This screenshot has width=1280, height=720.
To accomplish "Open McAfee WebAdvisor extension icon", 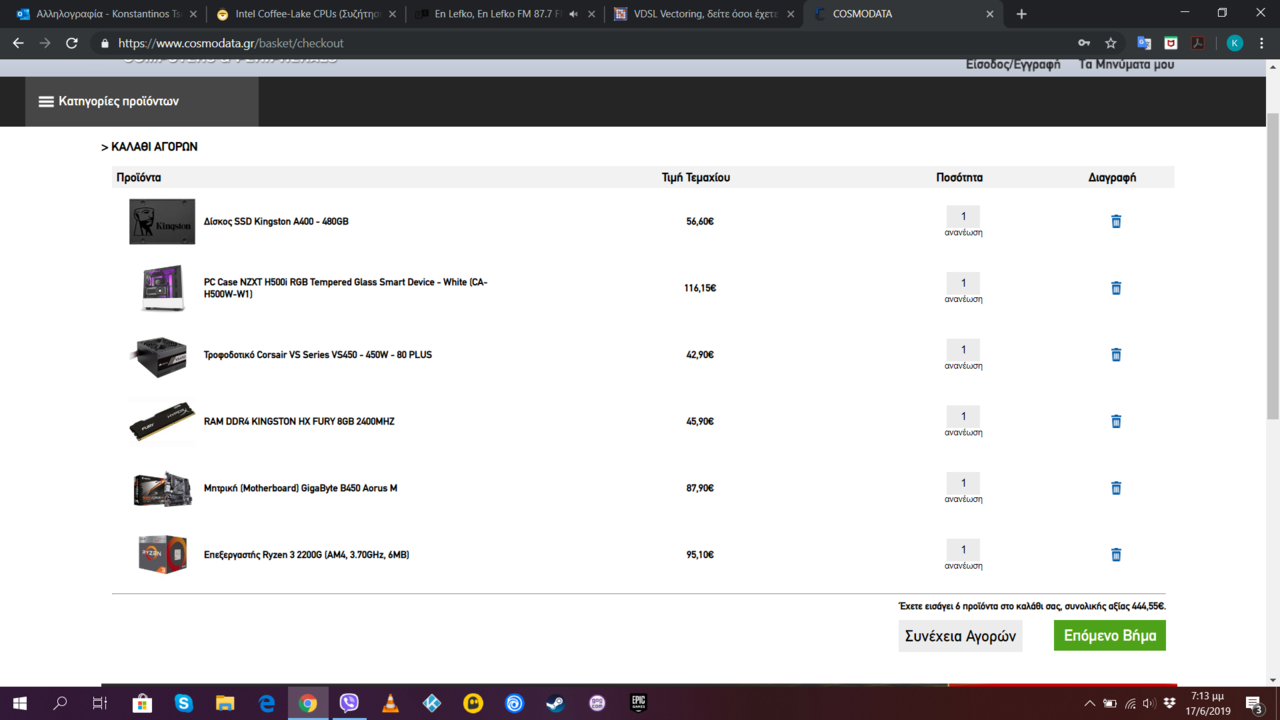I will point(1171,43).
